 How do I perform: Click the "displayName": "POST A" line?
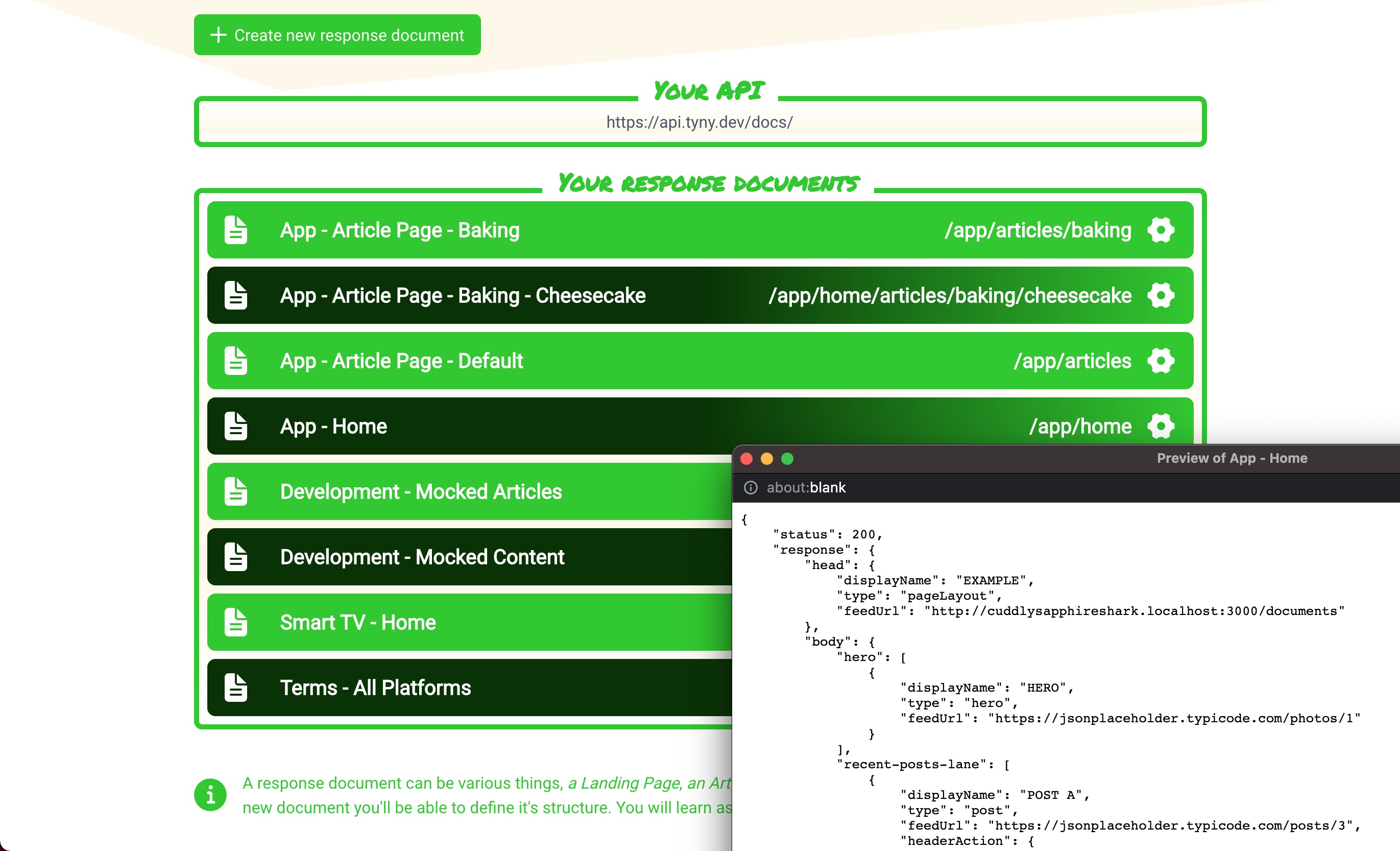(x=994, y=795)
